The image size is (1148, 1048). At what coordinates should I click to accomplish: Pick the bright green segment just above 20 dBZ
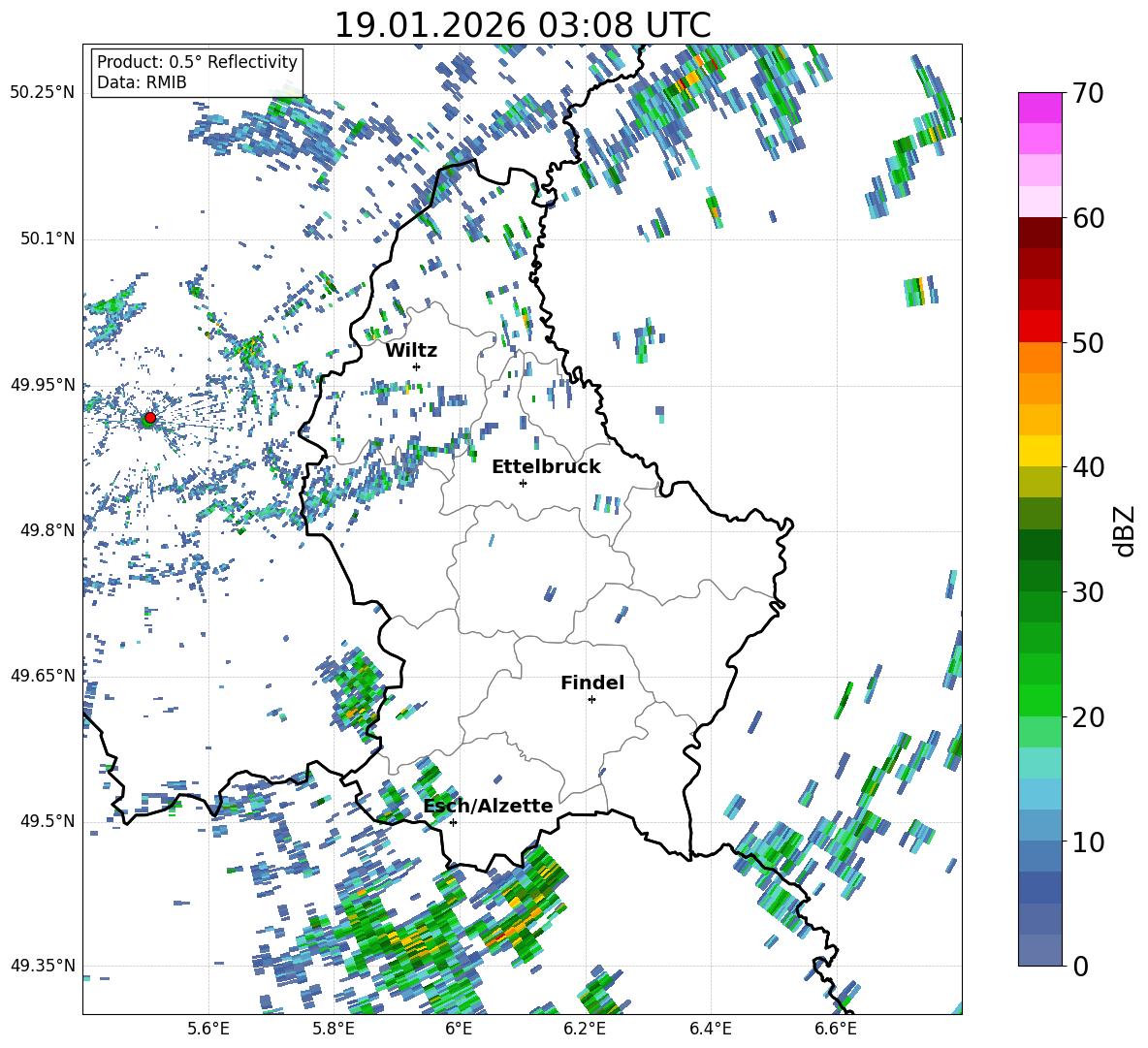click(1039, 700)
